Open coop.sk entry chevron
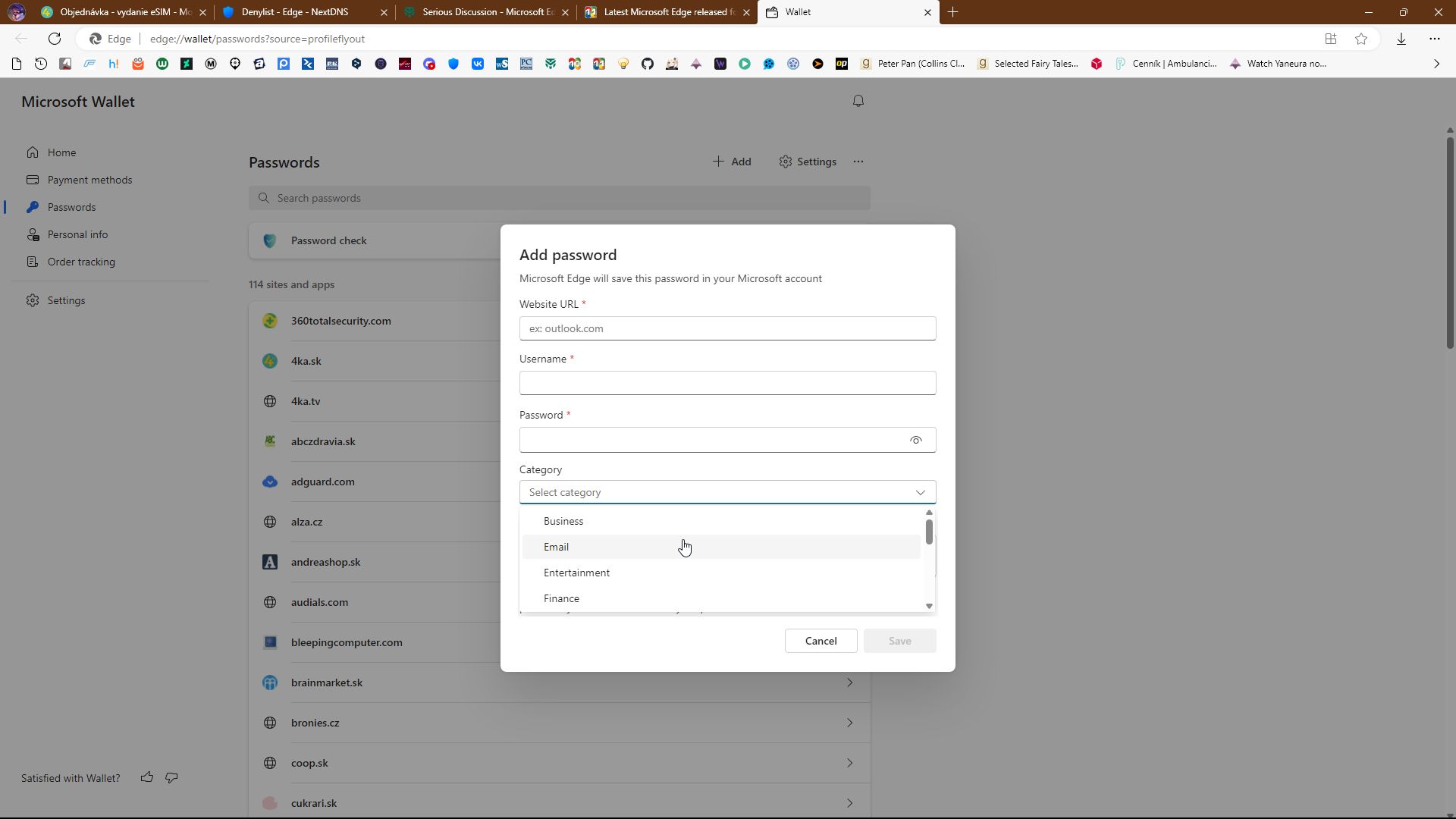The height and width of the screenshot is (819, 1456). 850,763
